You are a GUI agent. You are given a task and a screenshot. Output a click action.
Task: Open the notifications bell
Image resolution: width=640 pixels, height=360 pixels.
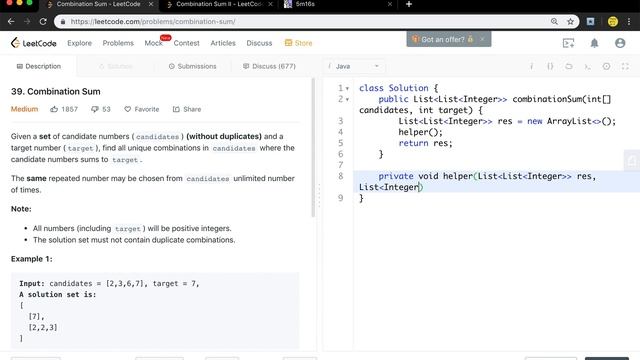point(594,43)
